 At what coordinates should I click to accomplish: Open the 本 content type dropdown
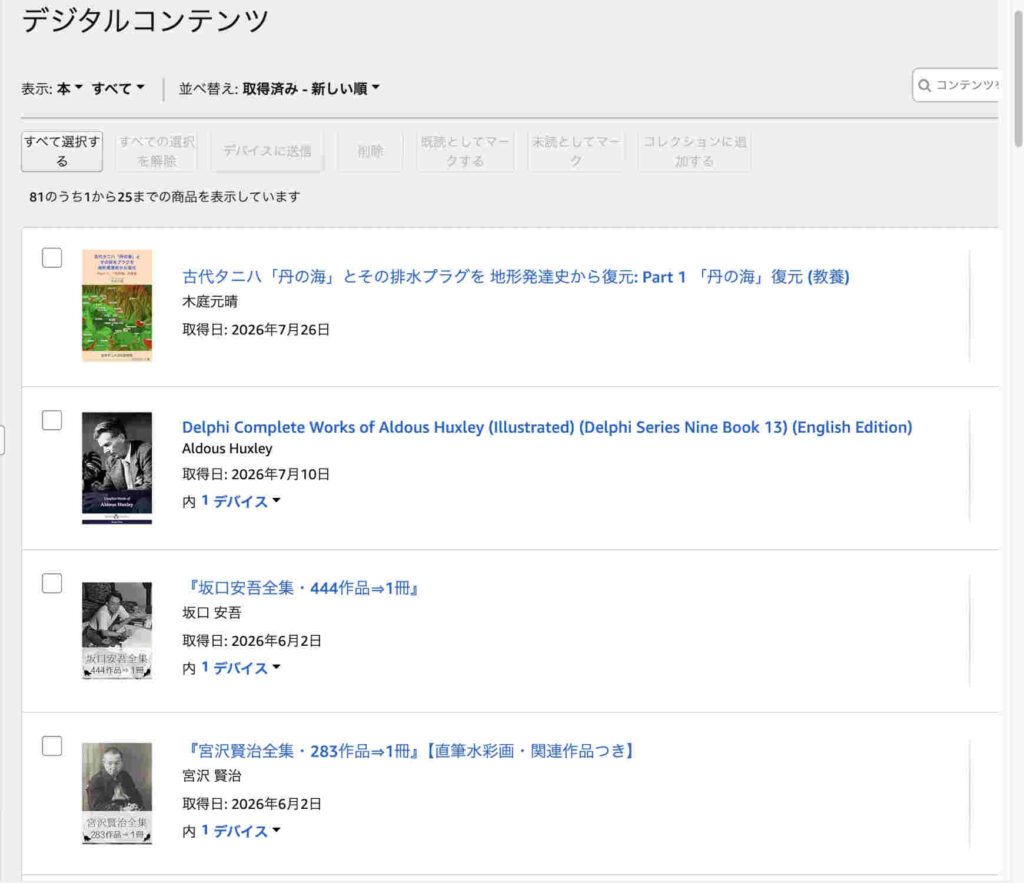click(x=69, y=88)
